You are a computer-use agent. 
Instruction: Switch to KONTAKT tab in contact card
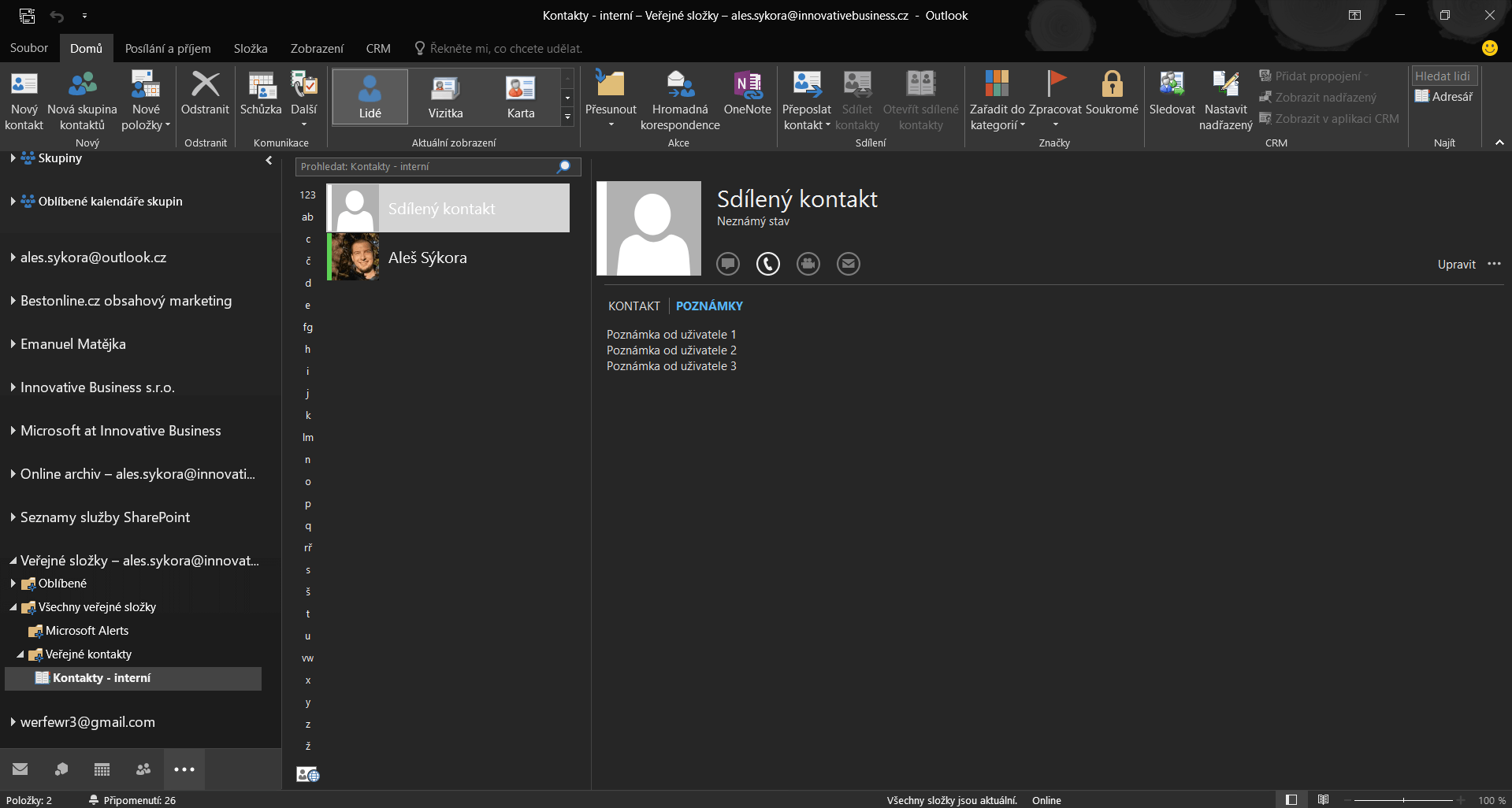coord(634,306)
